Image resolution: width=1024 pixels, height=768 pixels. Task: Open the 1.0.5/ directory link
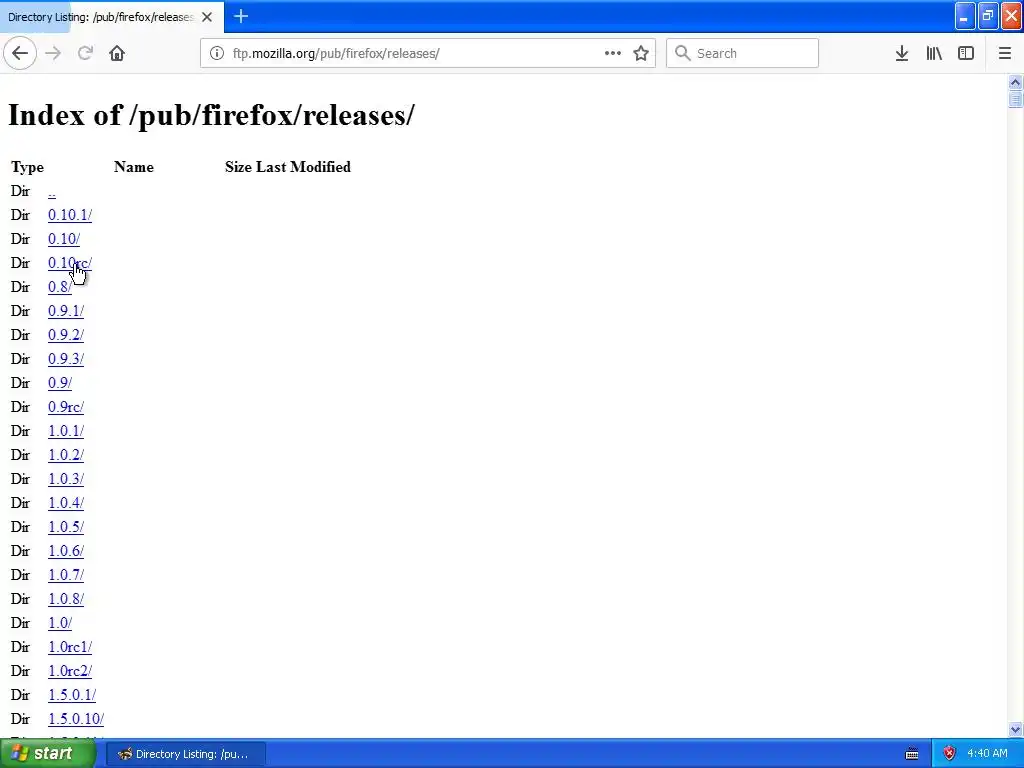66,527
